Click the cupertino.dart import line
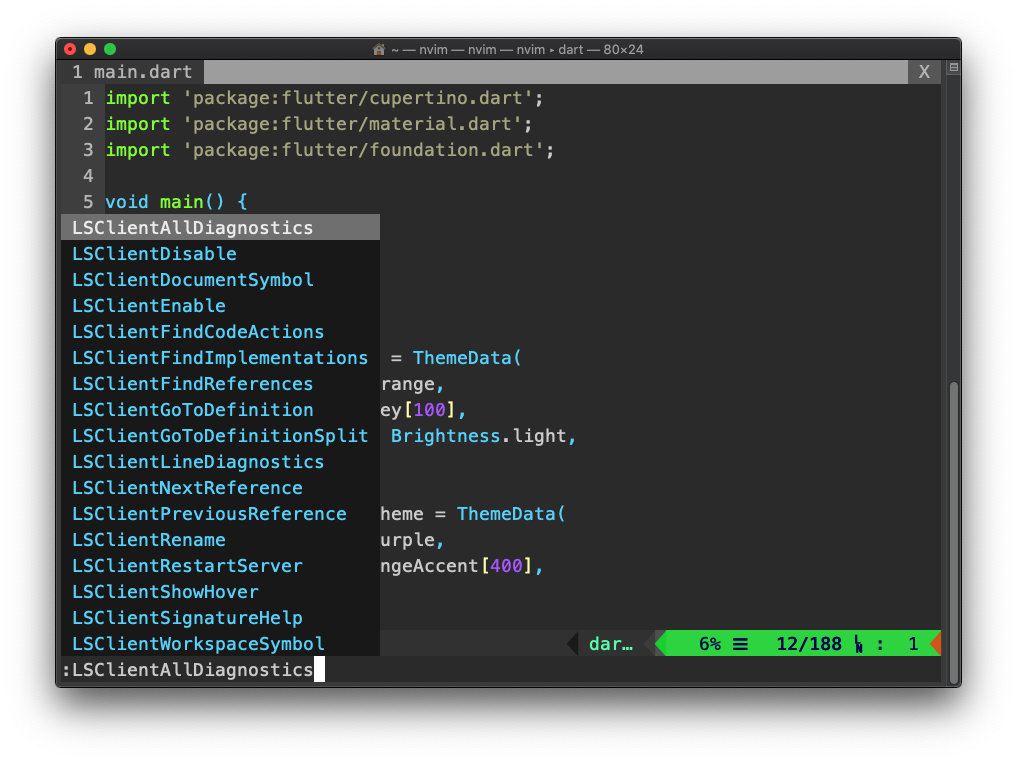The image size is (1017, 761). click(x=324, y=98)
